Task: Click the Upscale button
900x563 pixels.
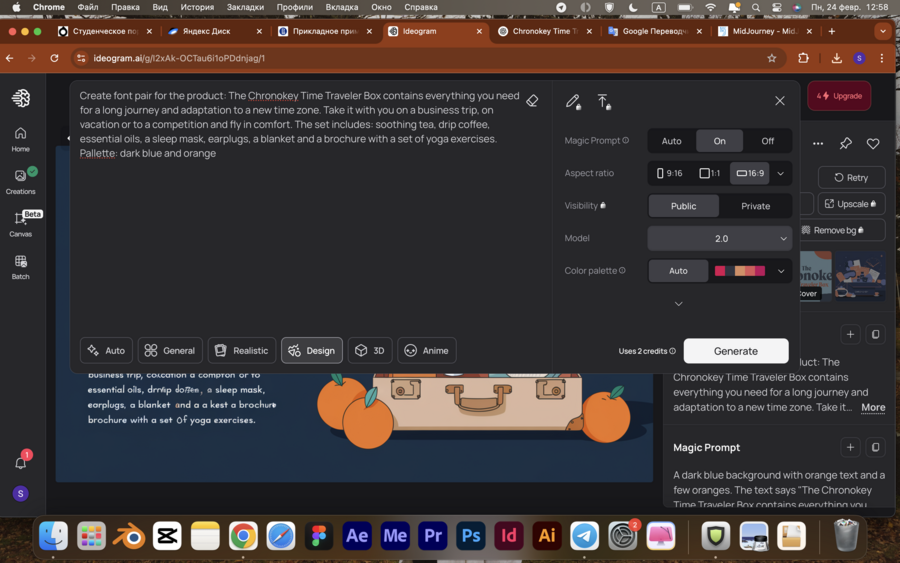Action: pyautogui.click(x=851, y=204)
